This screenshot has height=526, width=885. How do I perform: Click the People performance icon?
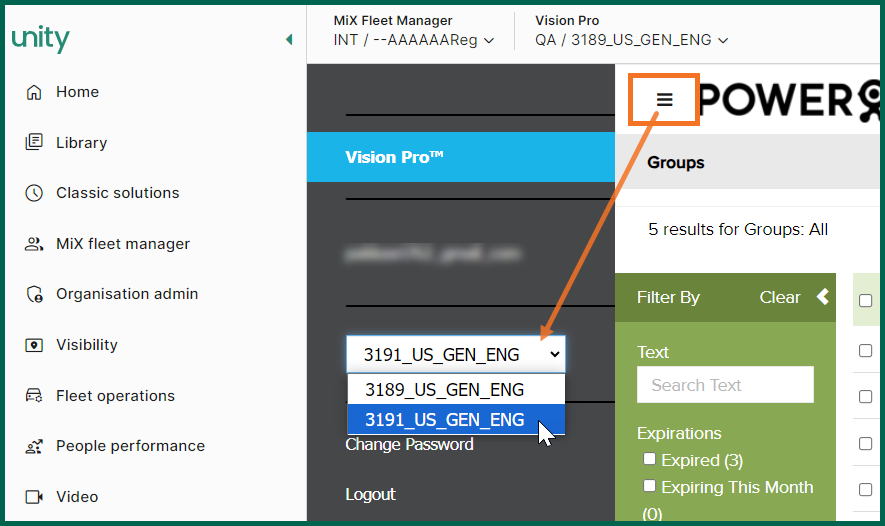(x=34, y=446)
